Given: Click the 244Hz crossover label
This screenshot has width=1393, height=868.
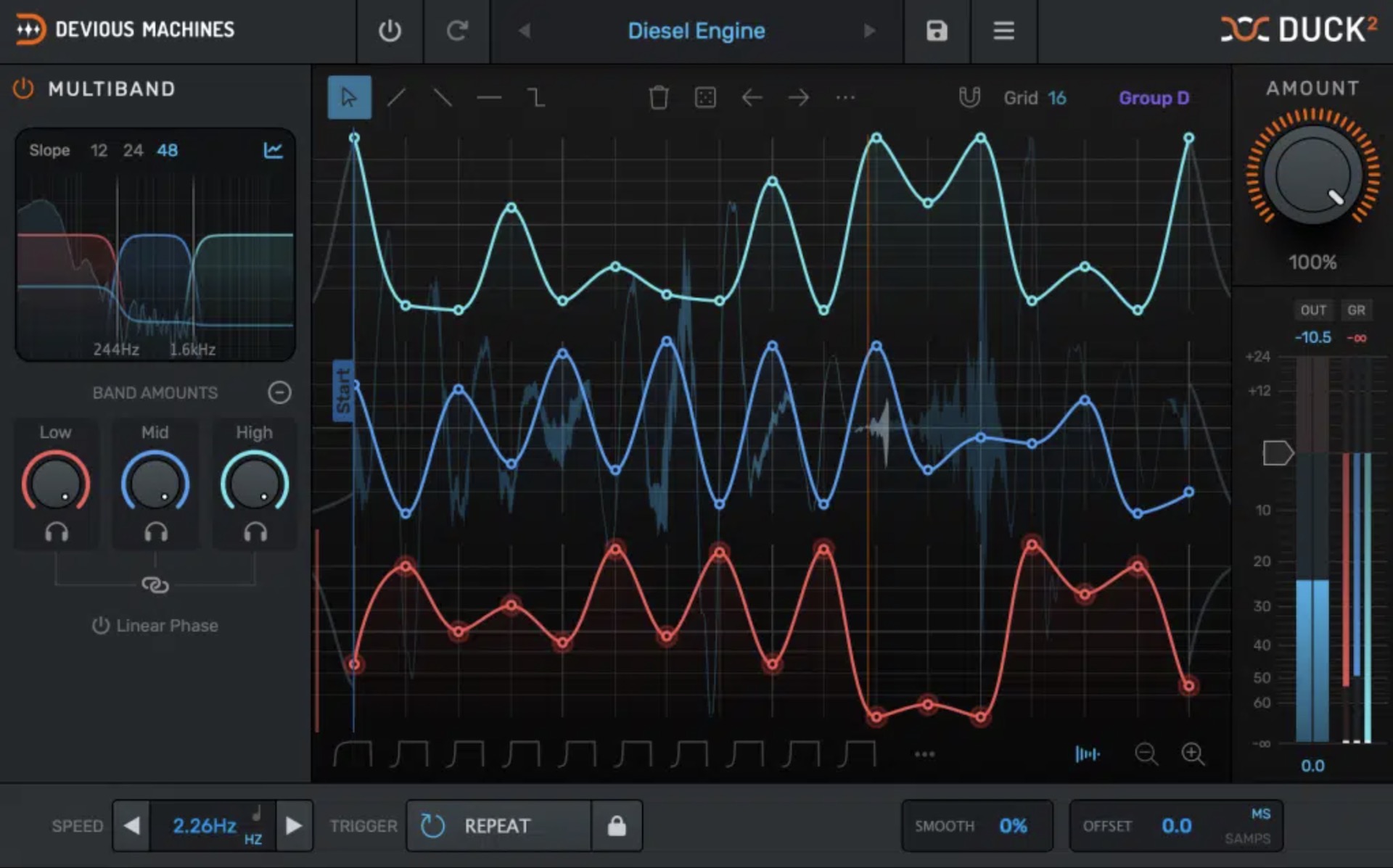Looking at the screenshot, I should [116, 349].
